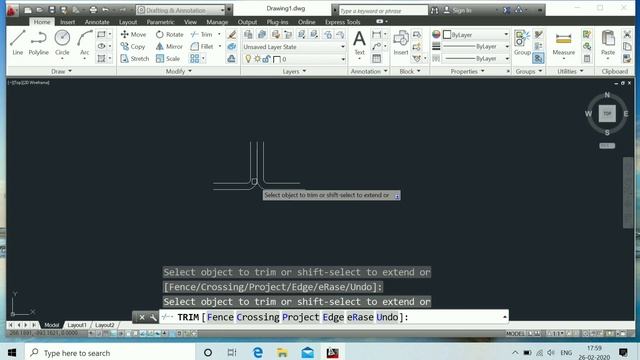640x360 pixels.
Task: Toggle group selection on/off button
Action: pyautogui.click(x=538, y=59)
